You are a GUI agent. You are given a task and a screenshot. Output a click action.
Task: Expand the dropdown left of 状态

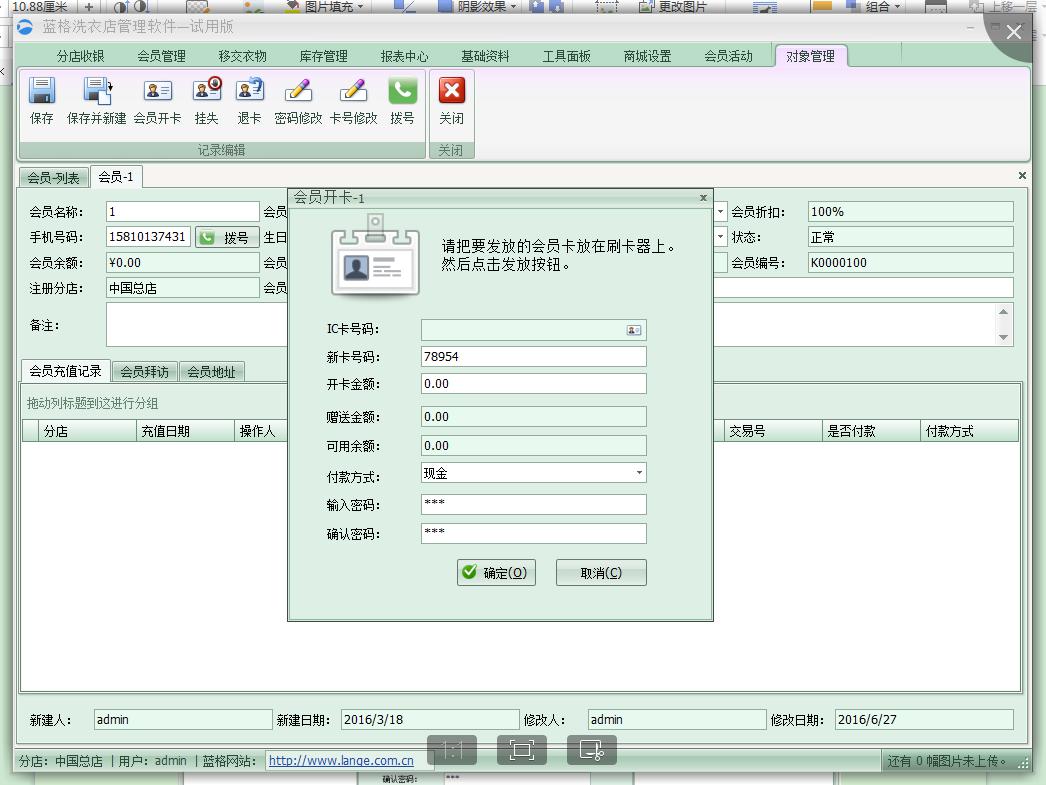point(720,237)
